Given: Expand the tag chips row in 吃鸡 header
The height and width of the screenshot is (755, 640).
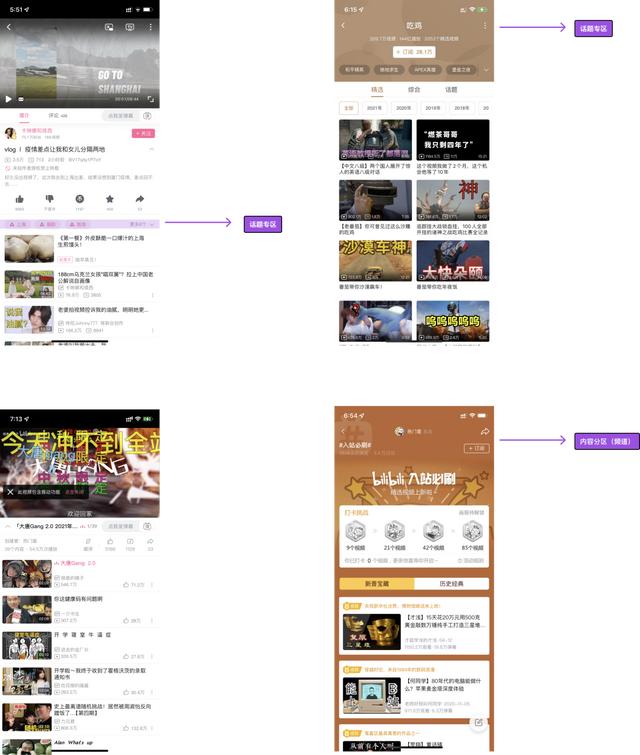Looking at the screenshot, I should 486,70.
